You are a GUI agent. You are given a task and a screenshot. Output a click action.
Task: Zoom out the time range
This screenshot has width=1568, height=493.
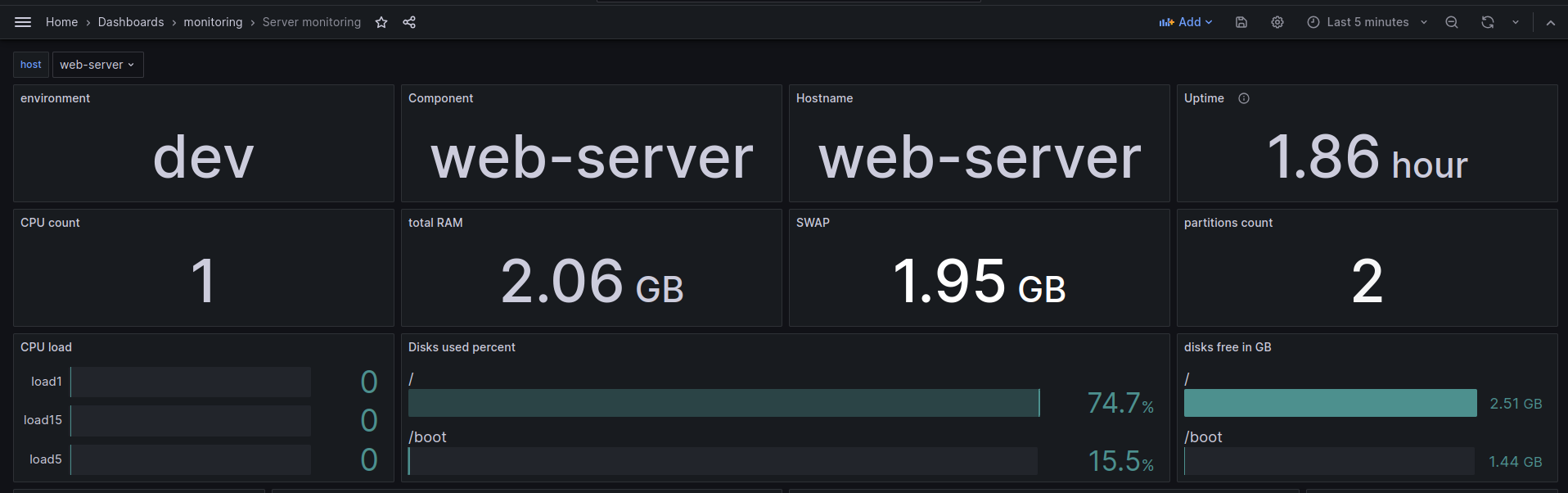(1452, 22)
